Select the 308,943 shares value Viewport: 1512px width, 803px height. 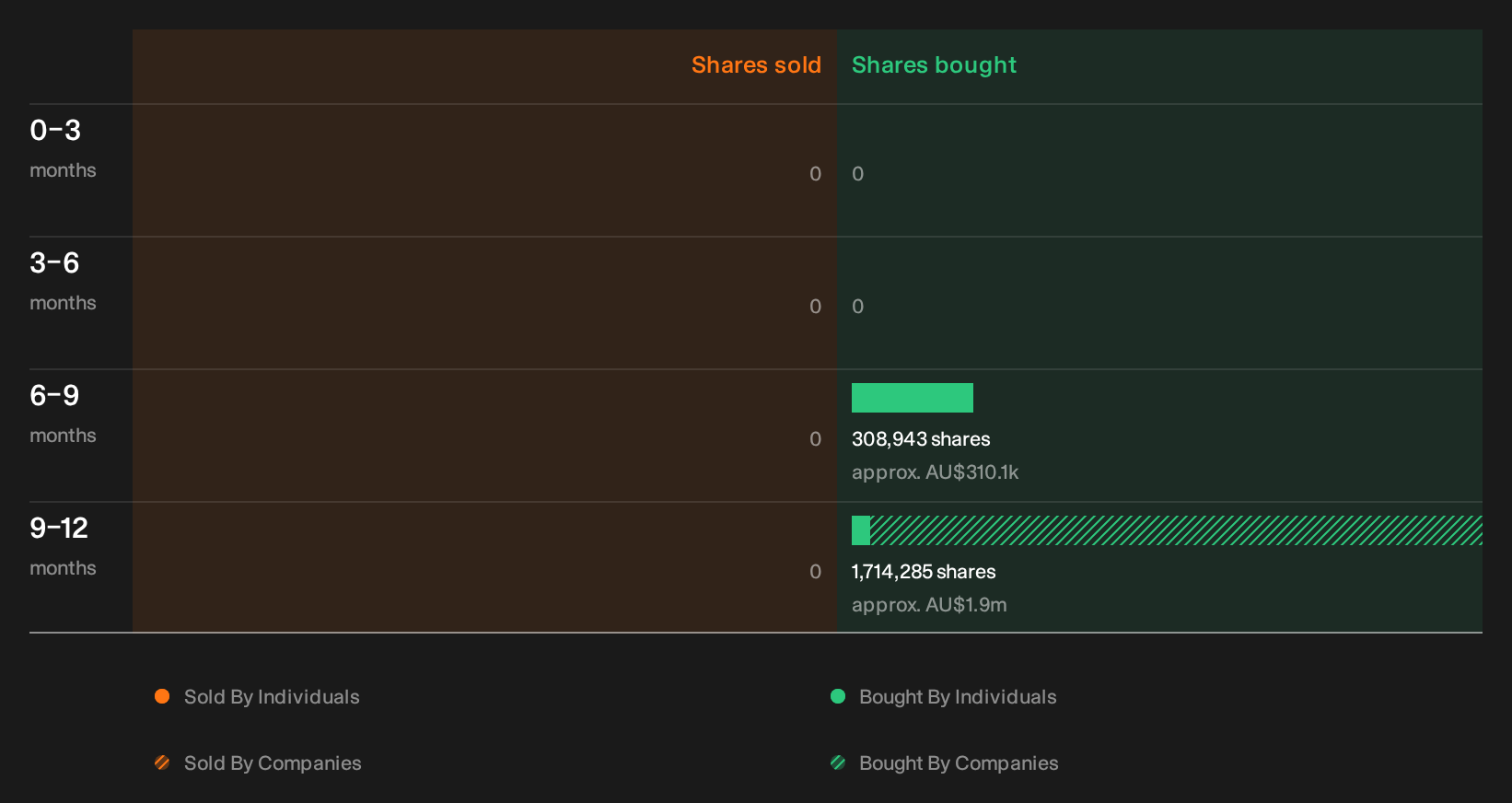coord(921,439)
